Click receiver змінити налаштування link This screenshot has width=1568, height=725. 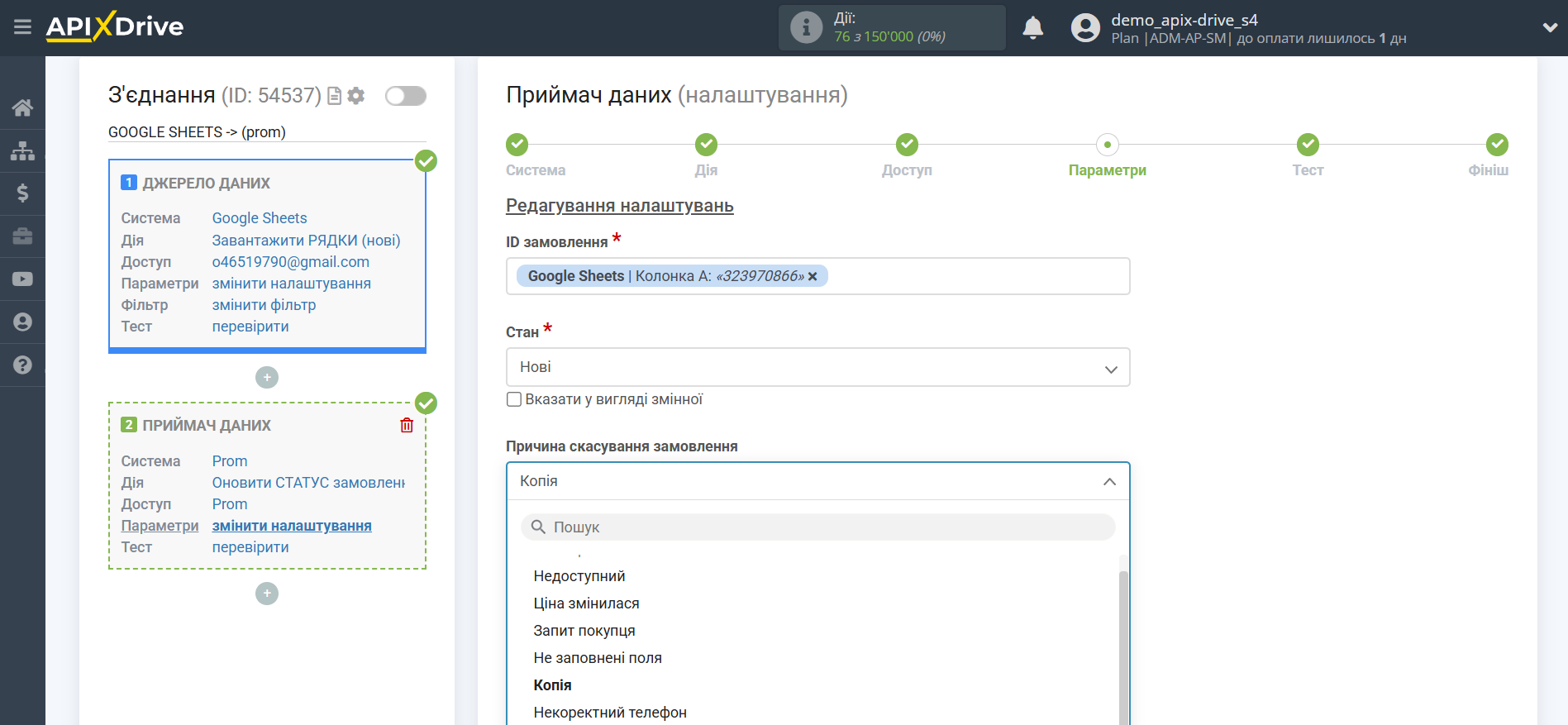(x=292, y=526)
